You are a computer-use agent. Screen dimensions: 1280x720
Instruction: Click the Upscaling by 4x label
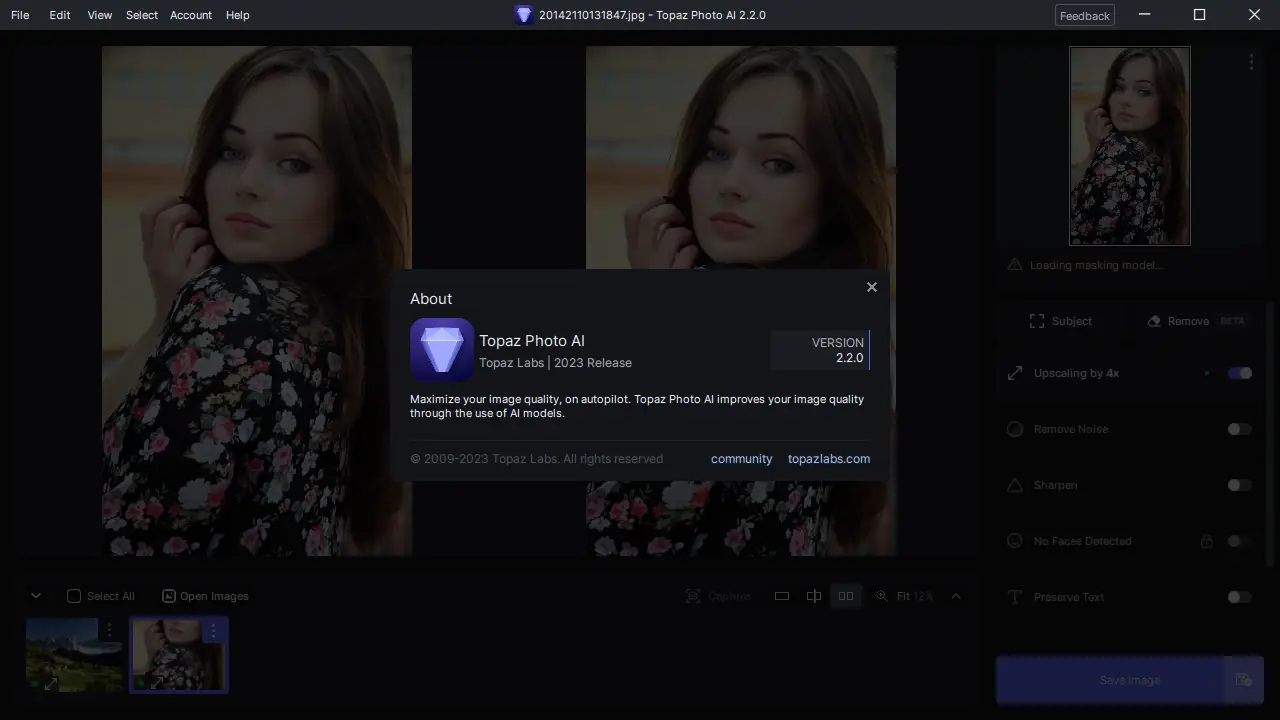tap(1076, 373)
